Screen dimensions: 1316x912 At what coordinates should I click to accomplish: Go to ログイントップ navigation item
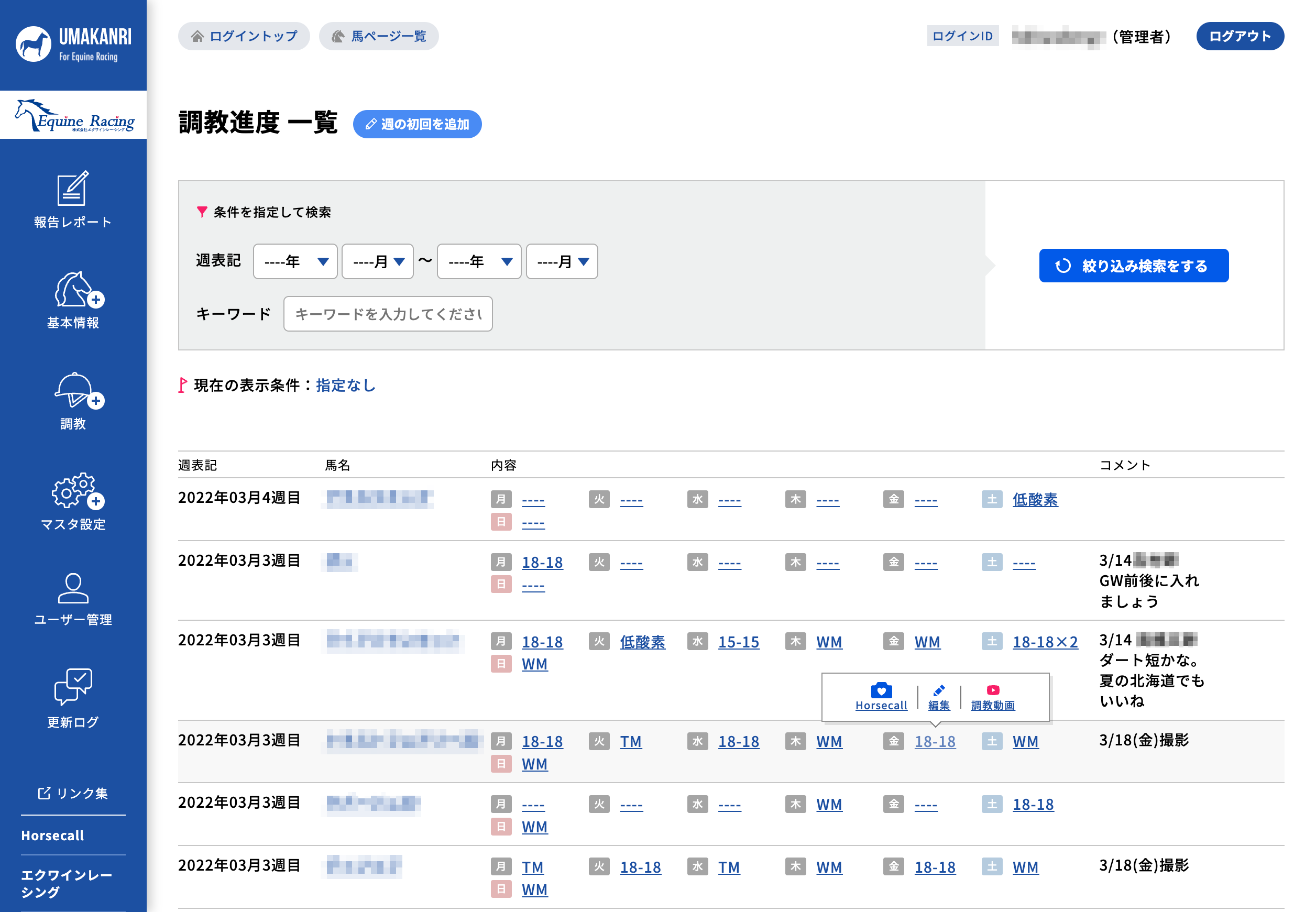pos(244,36)
